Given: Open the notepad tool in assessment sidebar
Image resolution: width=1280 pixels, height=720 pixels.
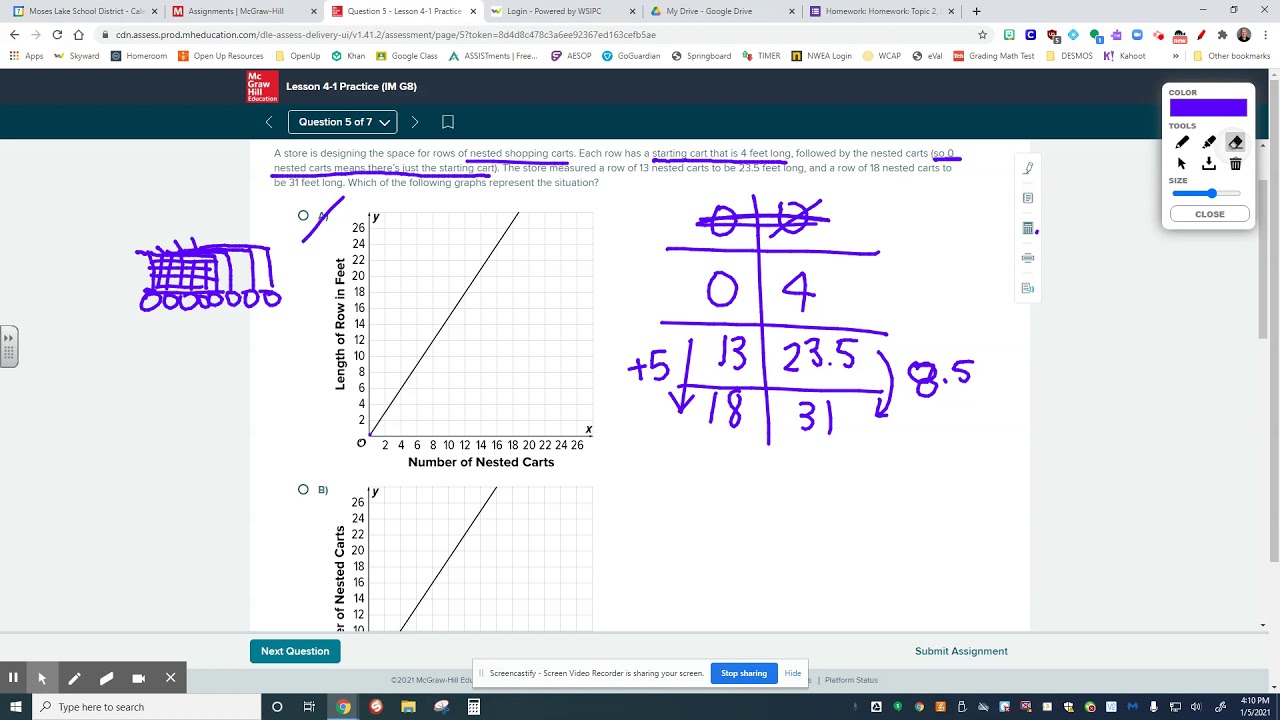Looking at the screenshot, I should (x=1028, y=198).
